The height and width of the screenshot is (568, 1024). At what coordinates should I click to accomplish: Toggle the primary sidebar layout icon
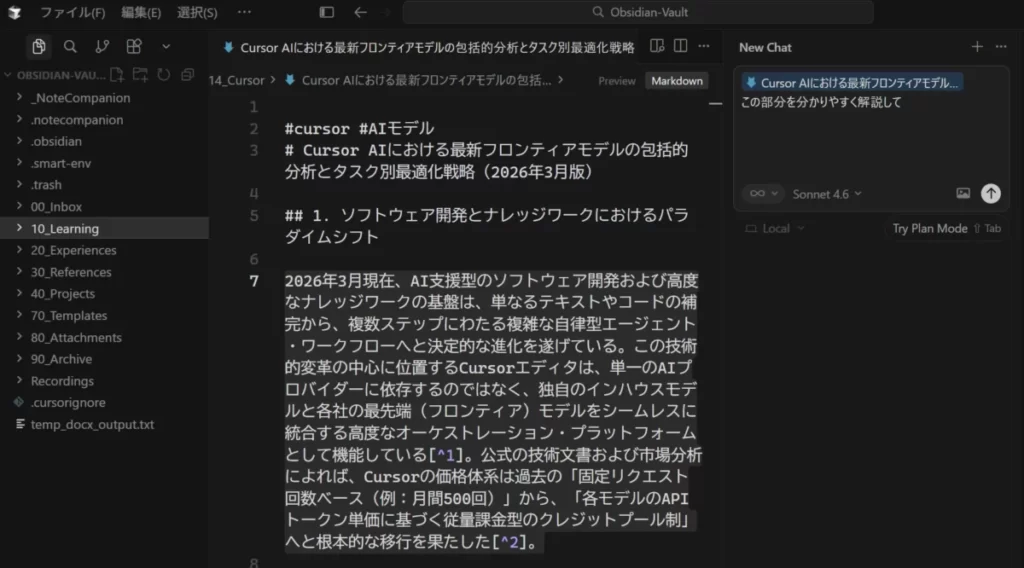(x=327, y=12)
